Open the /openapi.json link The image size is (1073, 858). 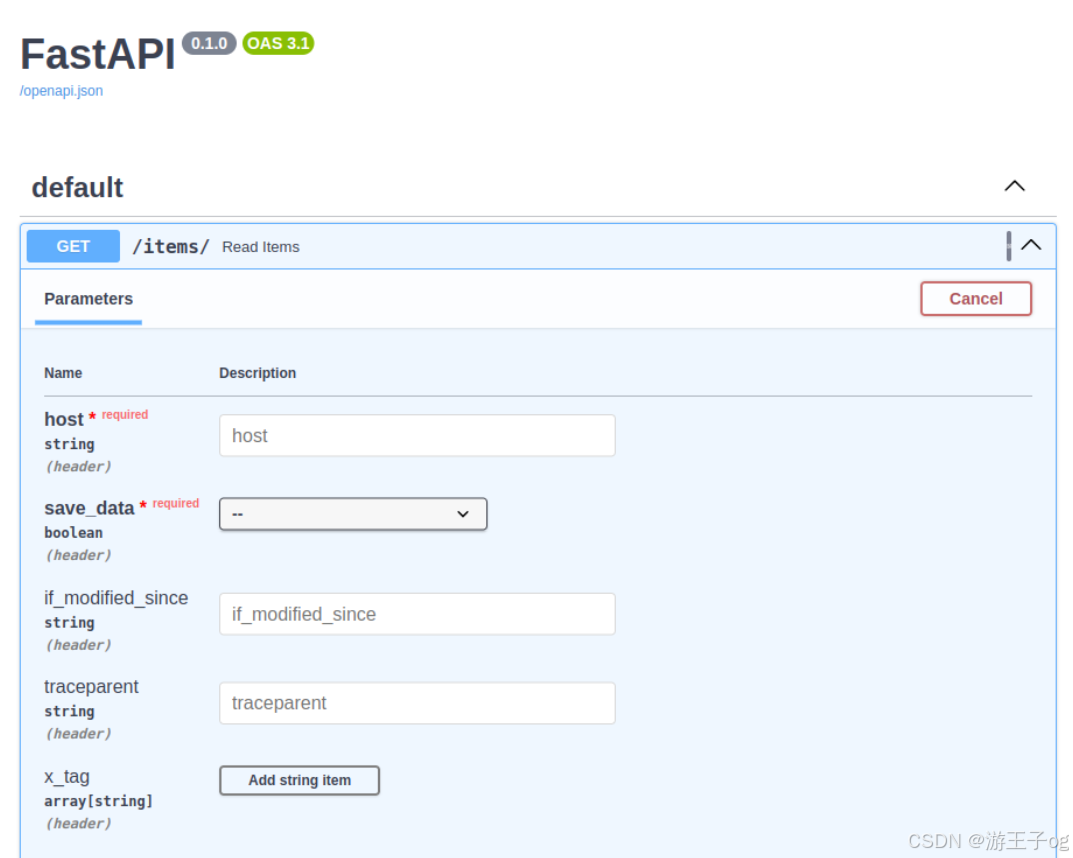61,91
